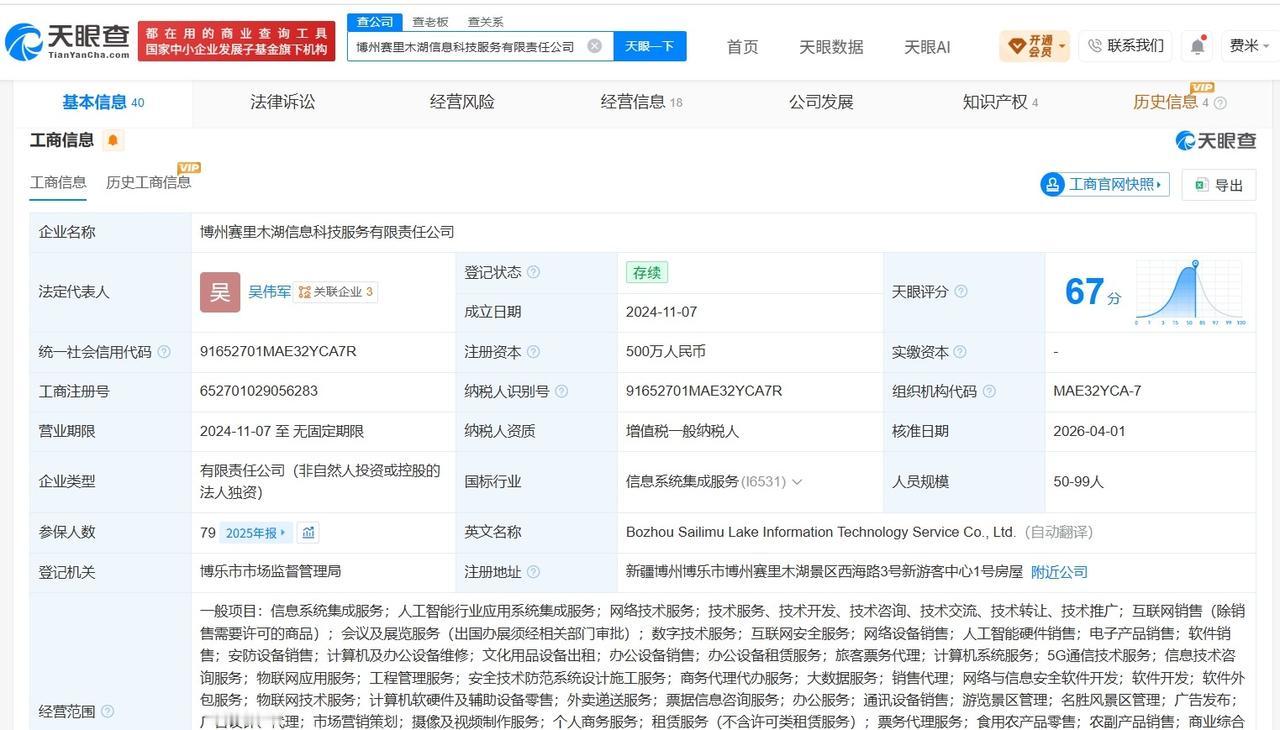Clear the search box with X icon

click(x=594, y=46)
